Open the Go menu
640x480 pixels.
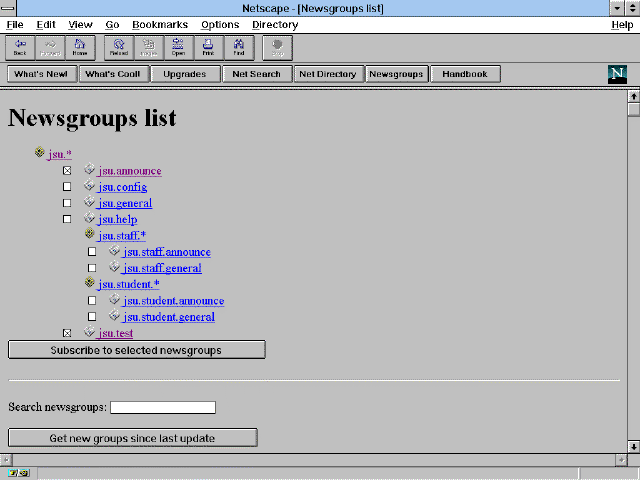pos(112,25)
